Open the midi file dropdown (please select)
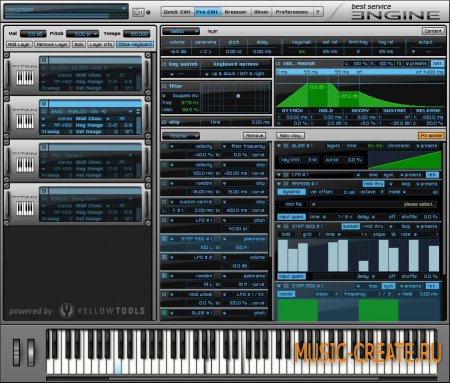The height and width of the screenshot is (383, 450). (374, 204)
